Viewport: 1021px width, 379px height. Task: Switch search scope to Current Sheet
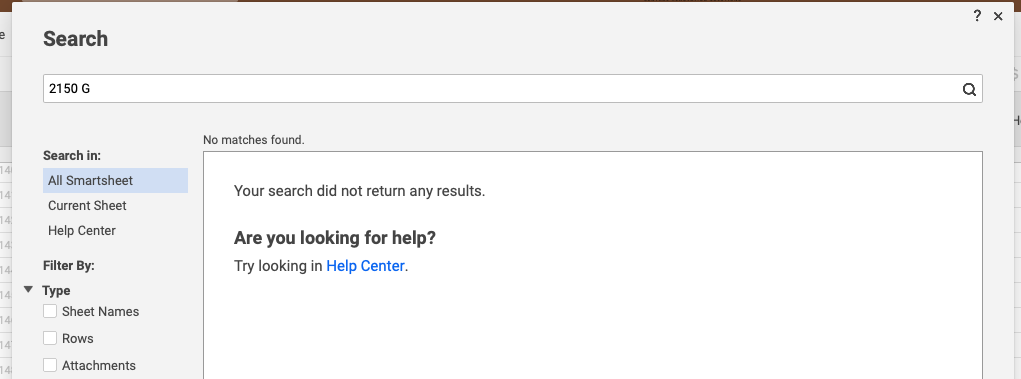115,206
